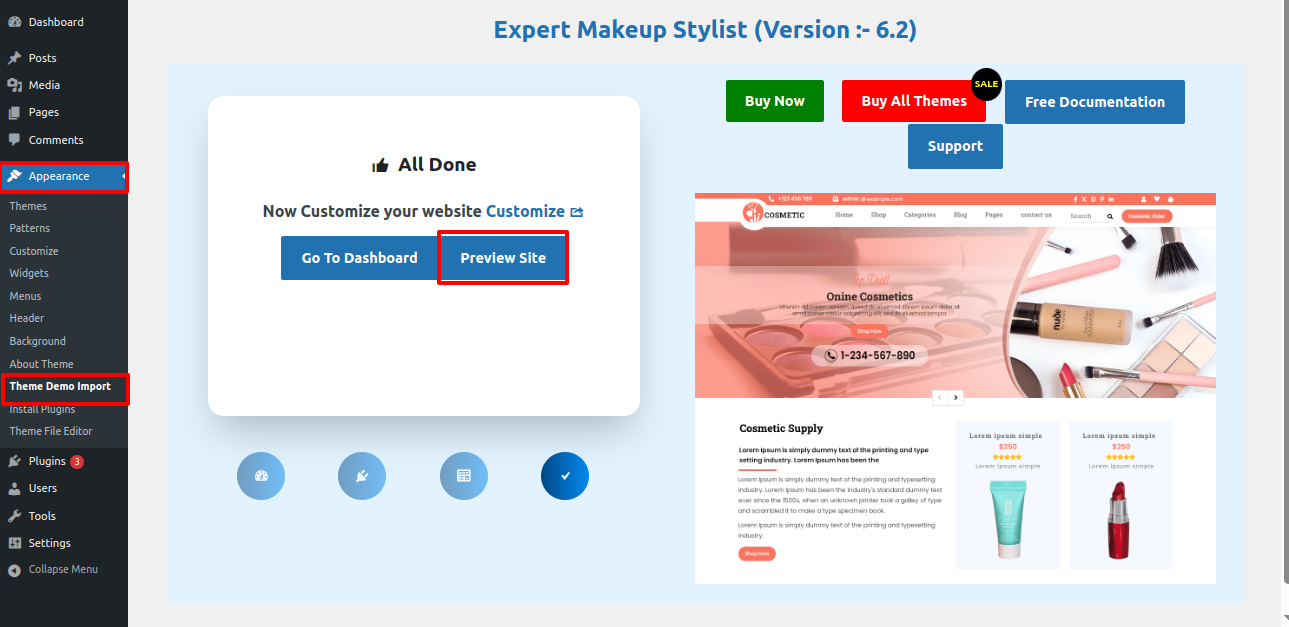Open Theme Demo Import submenu item

point(60,386)
